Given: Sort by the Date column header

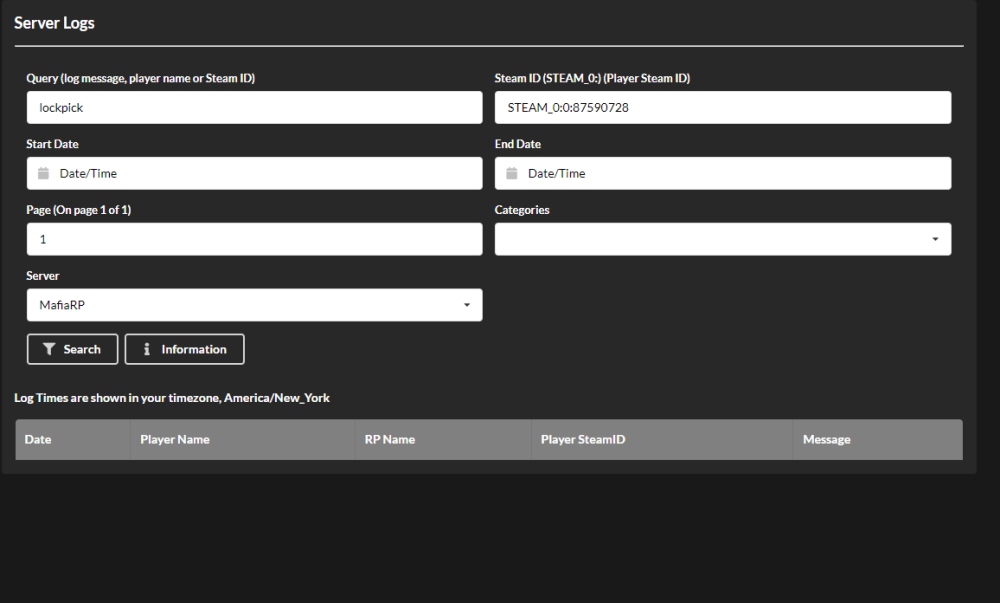Looking at the screenshot, I should pos(38,439).
